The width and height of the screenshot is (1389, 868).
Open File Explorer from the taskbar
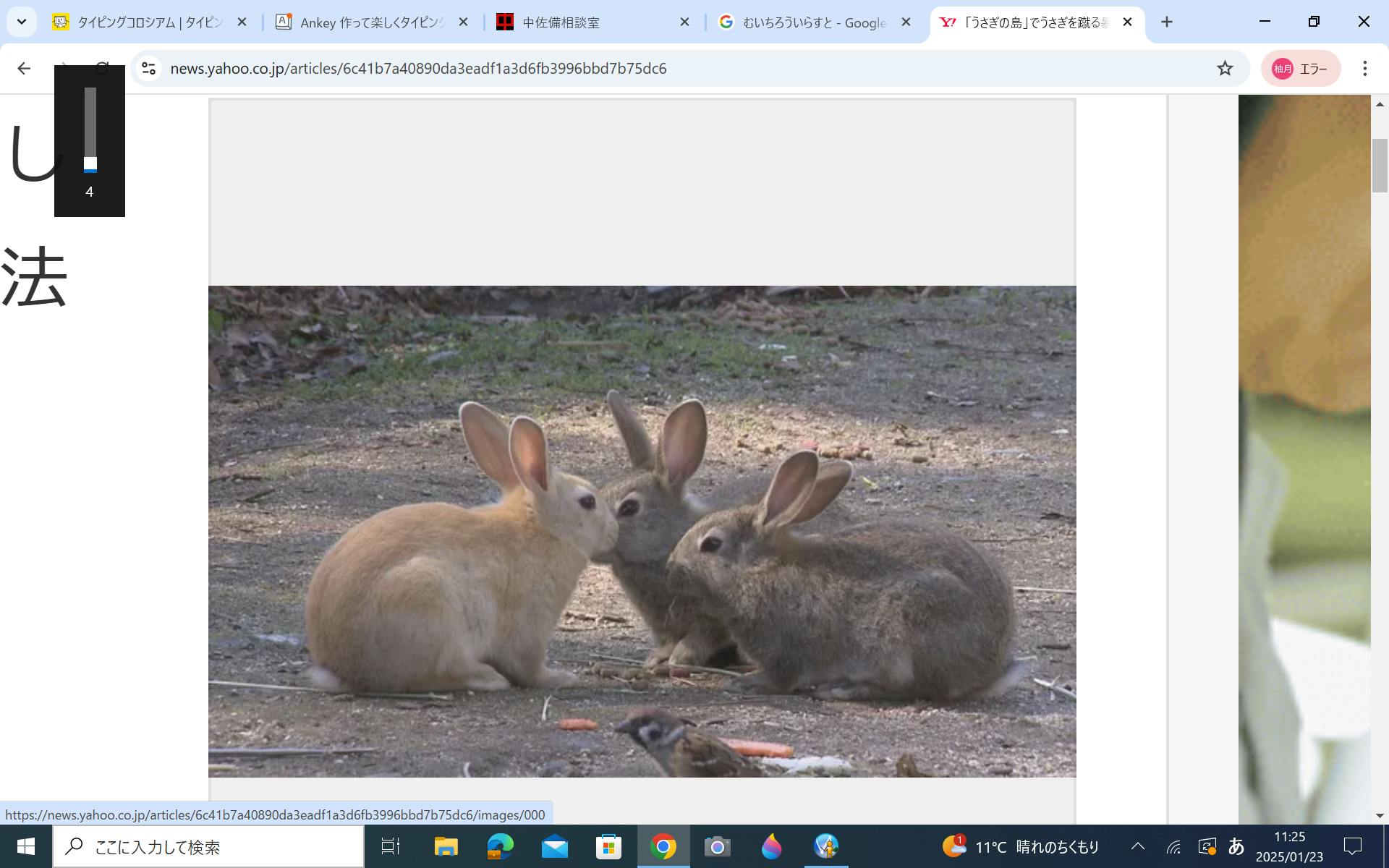pyautogui.click(x=446, y=846)
